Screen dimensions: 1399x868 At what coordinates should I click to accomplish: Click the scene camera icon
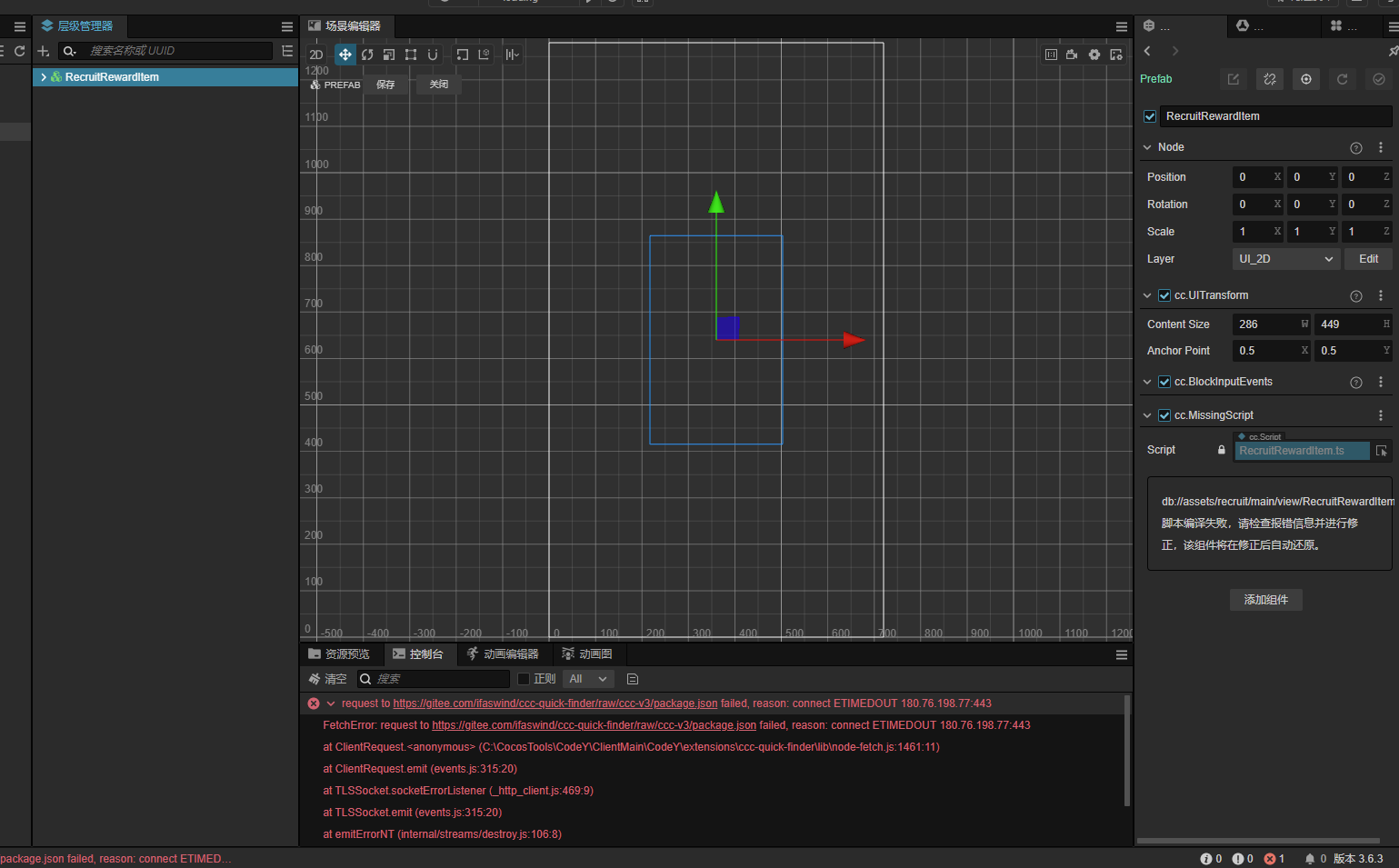[x=1073, y=55]
